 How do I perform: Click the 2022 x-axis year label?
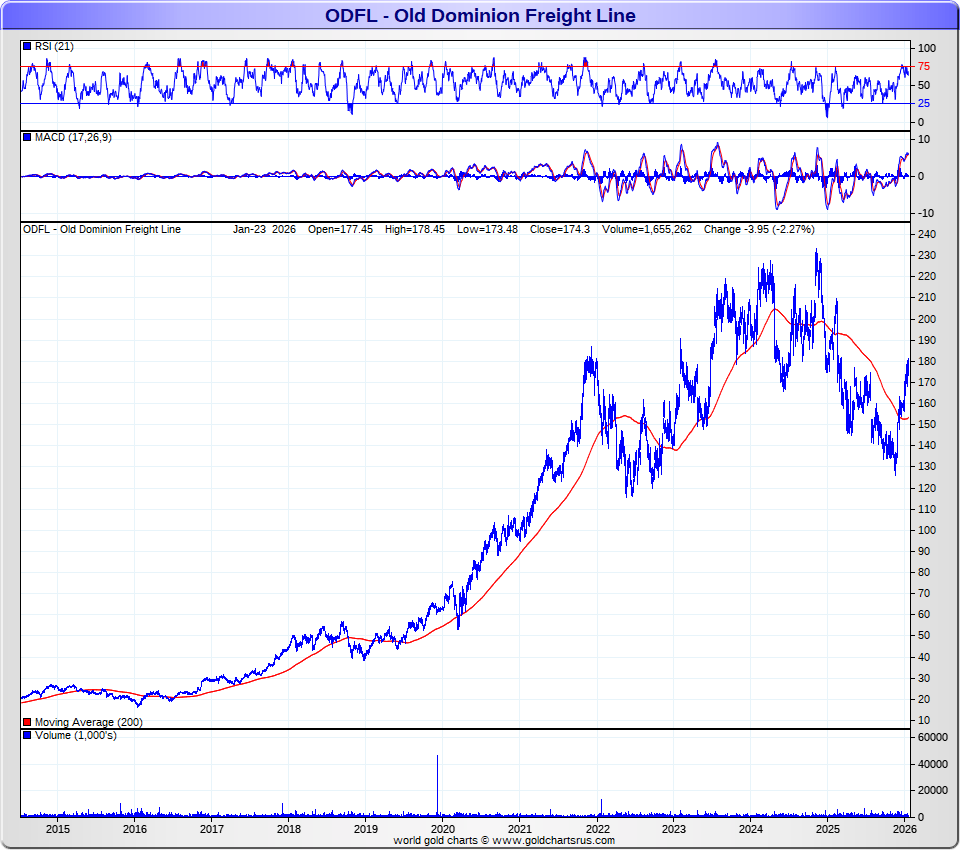[x=597, y=829]
